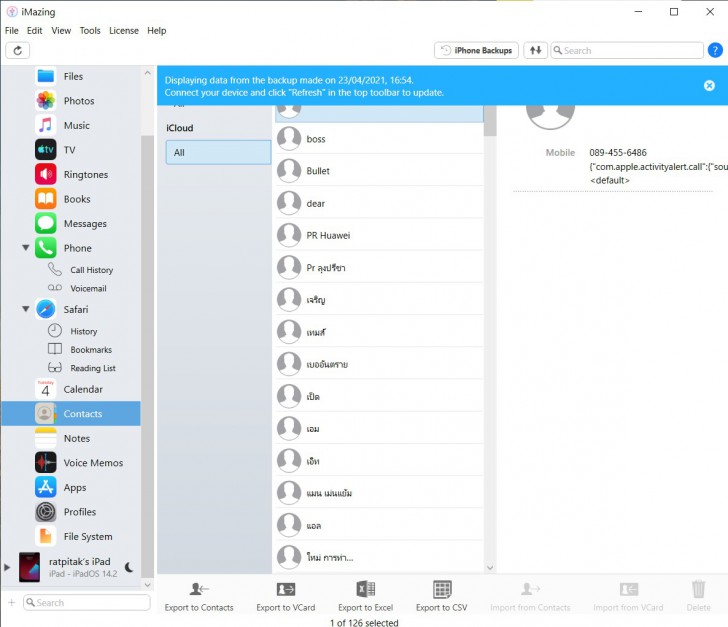Select contact dear

tap(379, 203)
